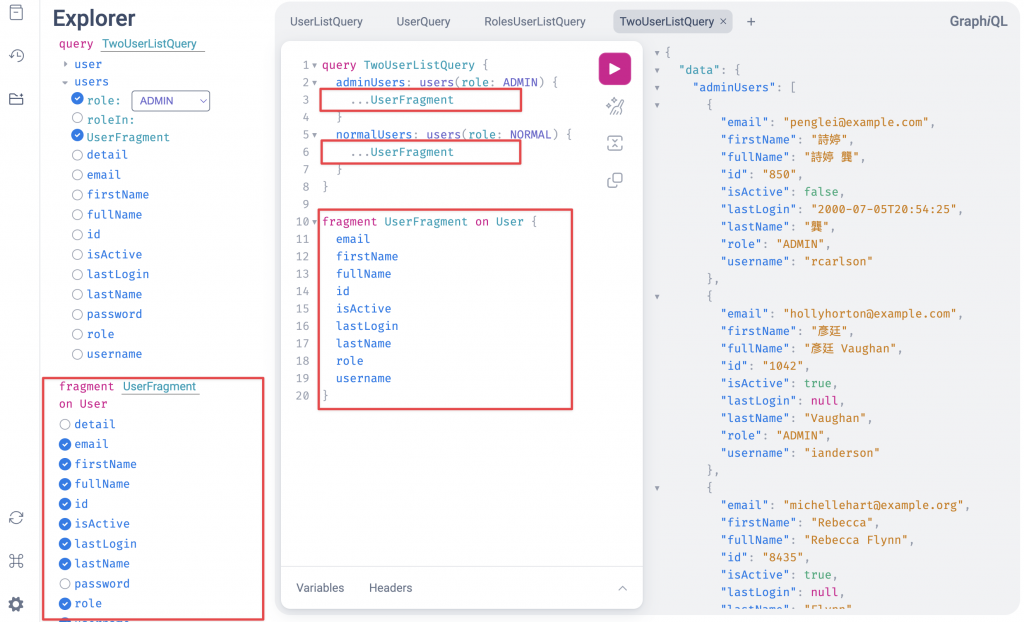
Task: Uncheck lastLogin in the UserFragment section
Action: (65, 544)
